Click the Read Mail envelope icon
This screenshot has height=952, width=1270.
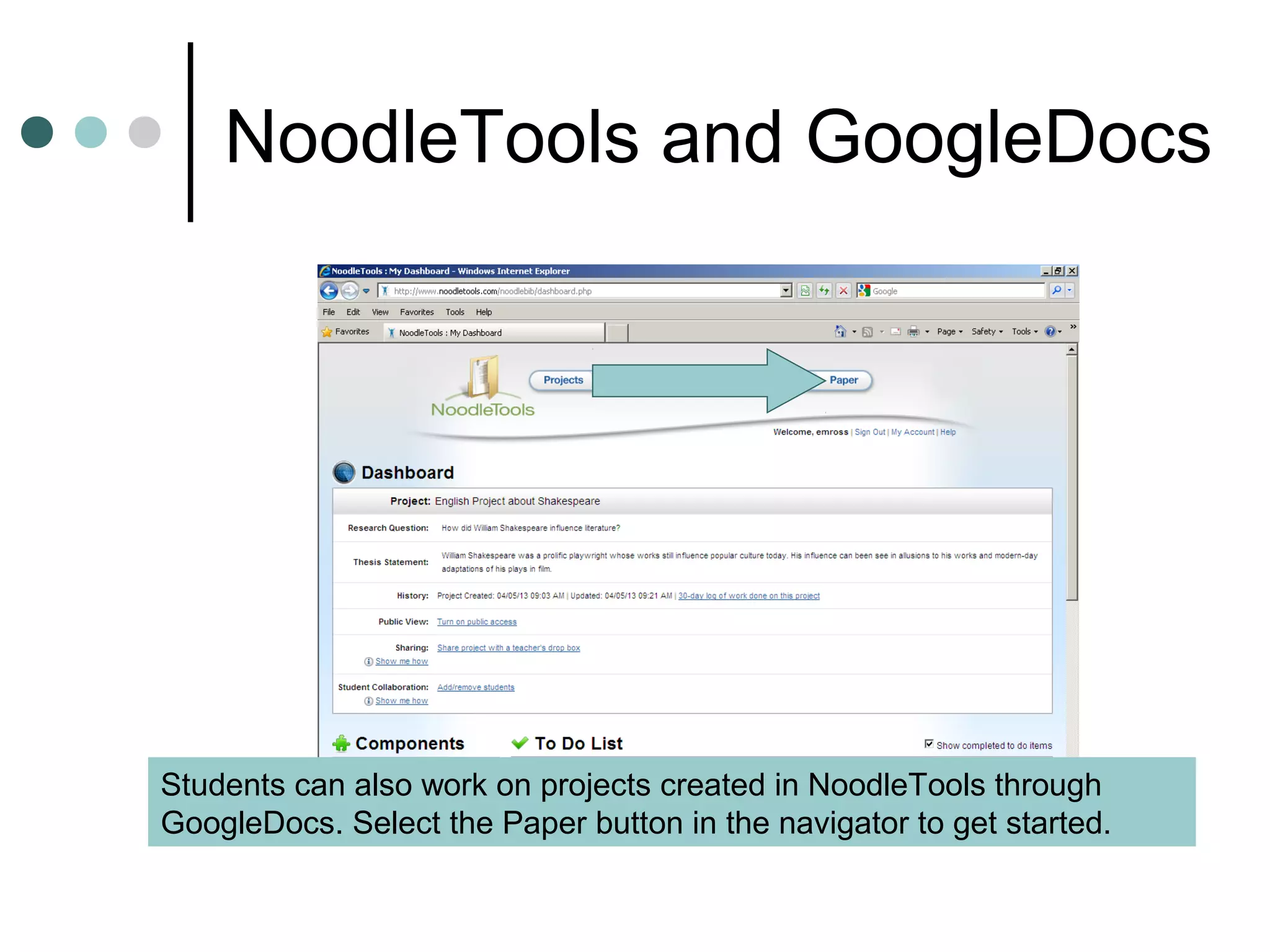pyautogui.click(x=895, y=332)
